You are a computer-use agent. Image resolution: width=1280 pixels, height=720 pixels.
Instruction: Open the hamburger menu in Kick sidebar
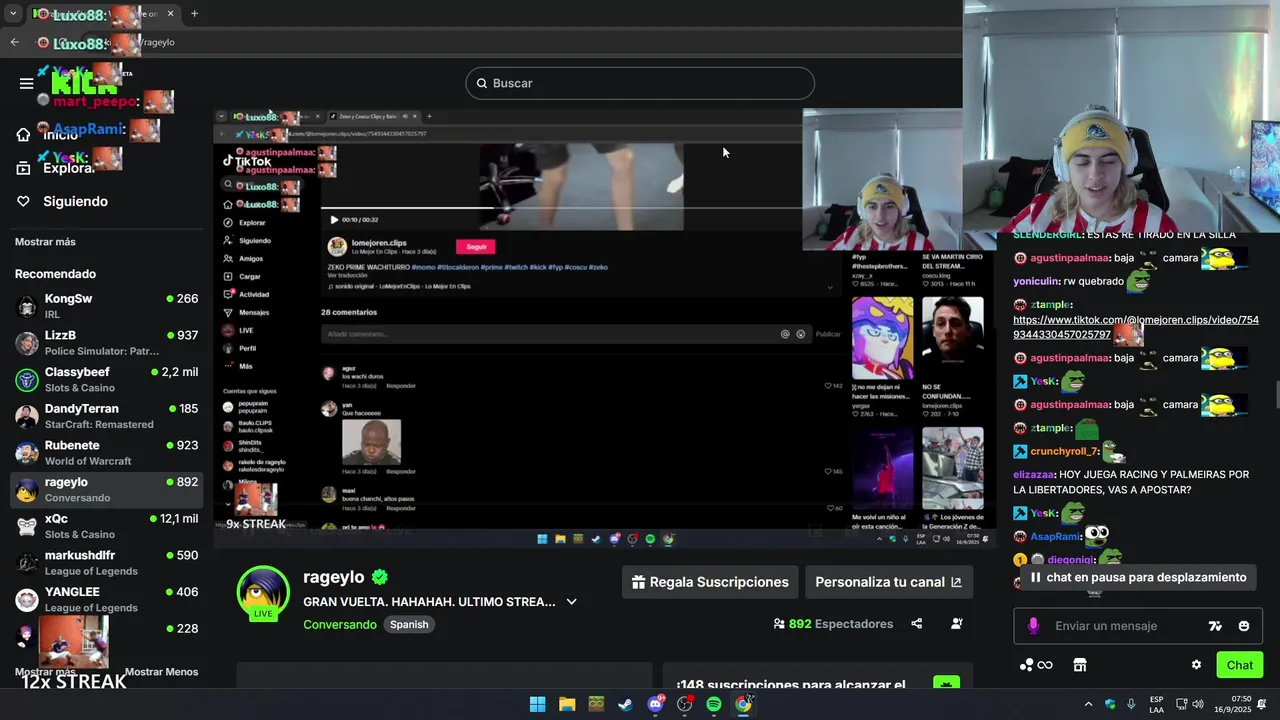tap(26, 83)
